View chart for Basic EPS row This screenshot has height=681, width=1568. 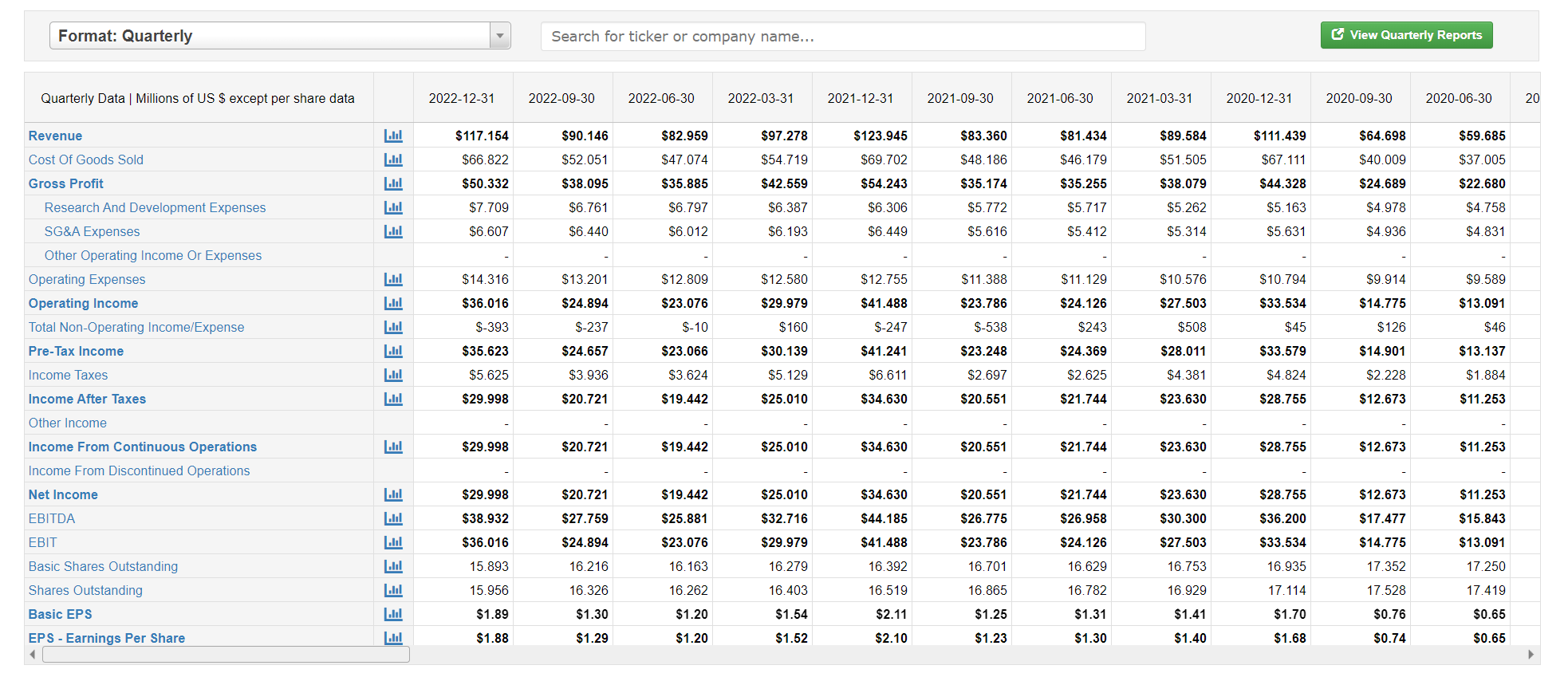tap(393, 614)
